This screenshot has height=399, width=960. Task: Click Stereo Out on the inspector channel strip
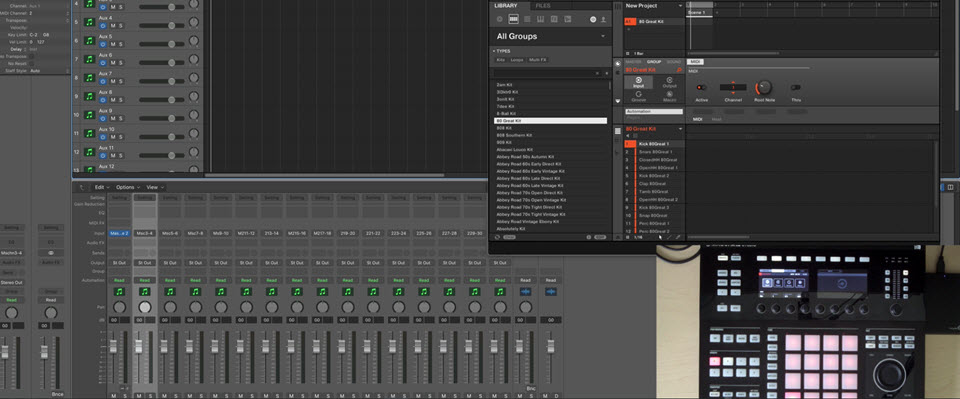click(x=12, y=282)
